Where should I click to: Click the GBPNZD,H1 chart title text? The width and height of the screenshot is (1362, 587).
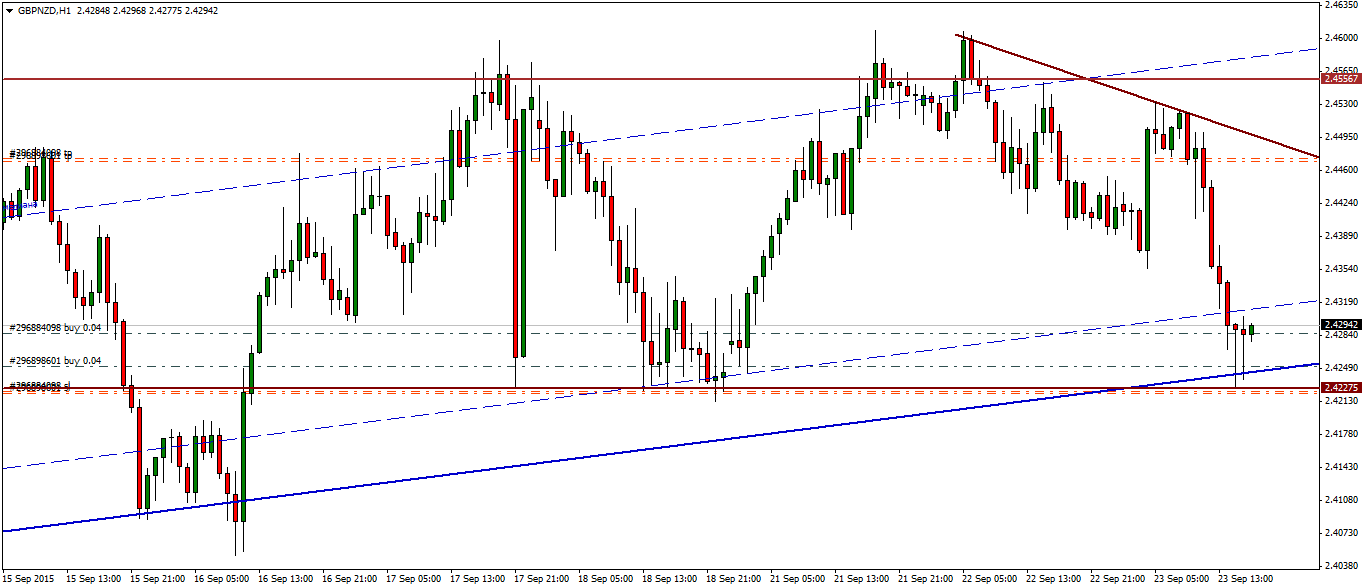(43, 10)
